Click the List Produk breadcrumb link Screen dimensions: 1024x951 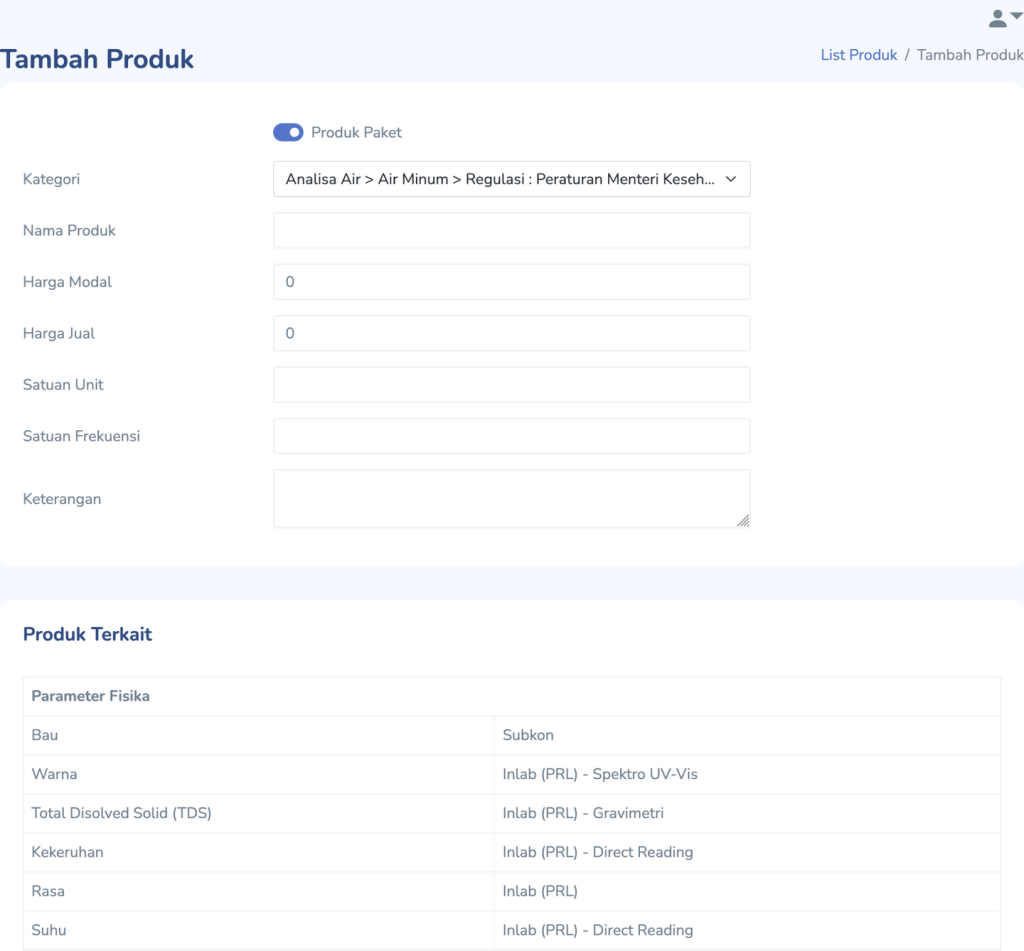point(858,55)
